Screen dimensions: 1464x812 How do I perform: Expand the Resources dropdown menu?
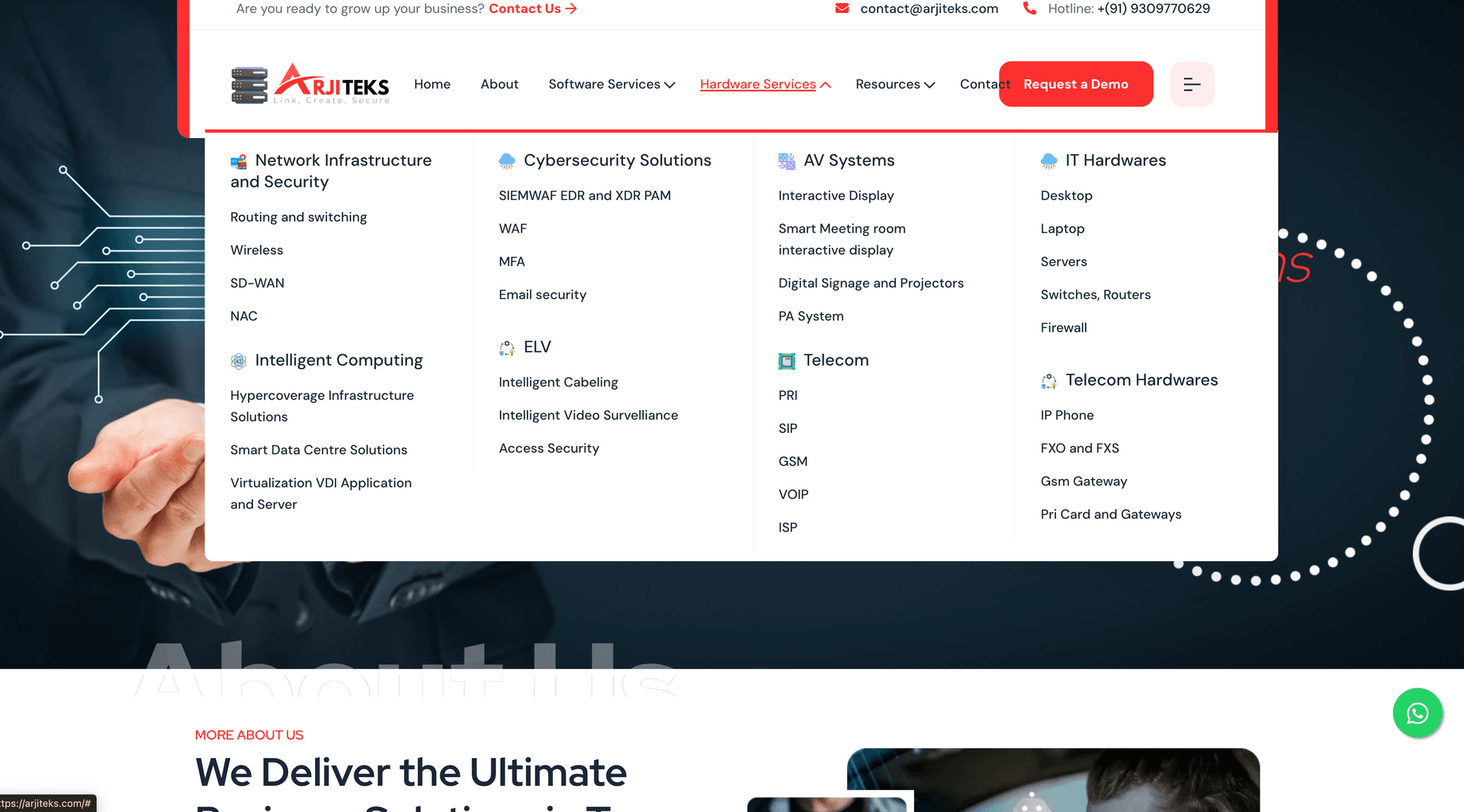pyautogui.click(x=894, y=84)
